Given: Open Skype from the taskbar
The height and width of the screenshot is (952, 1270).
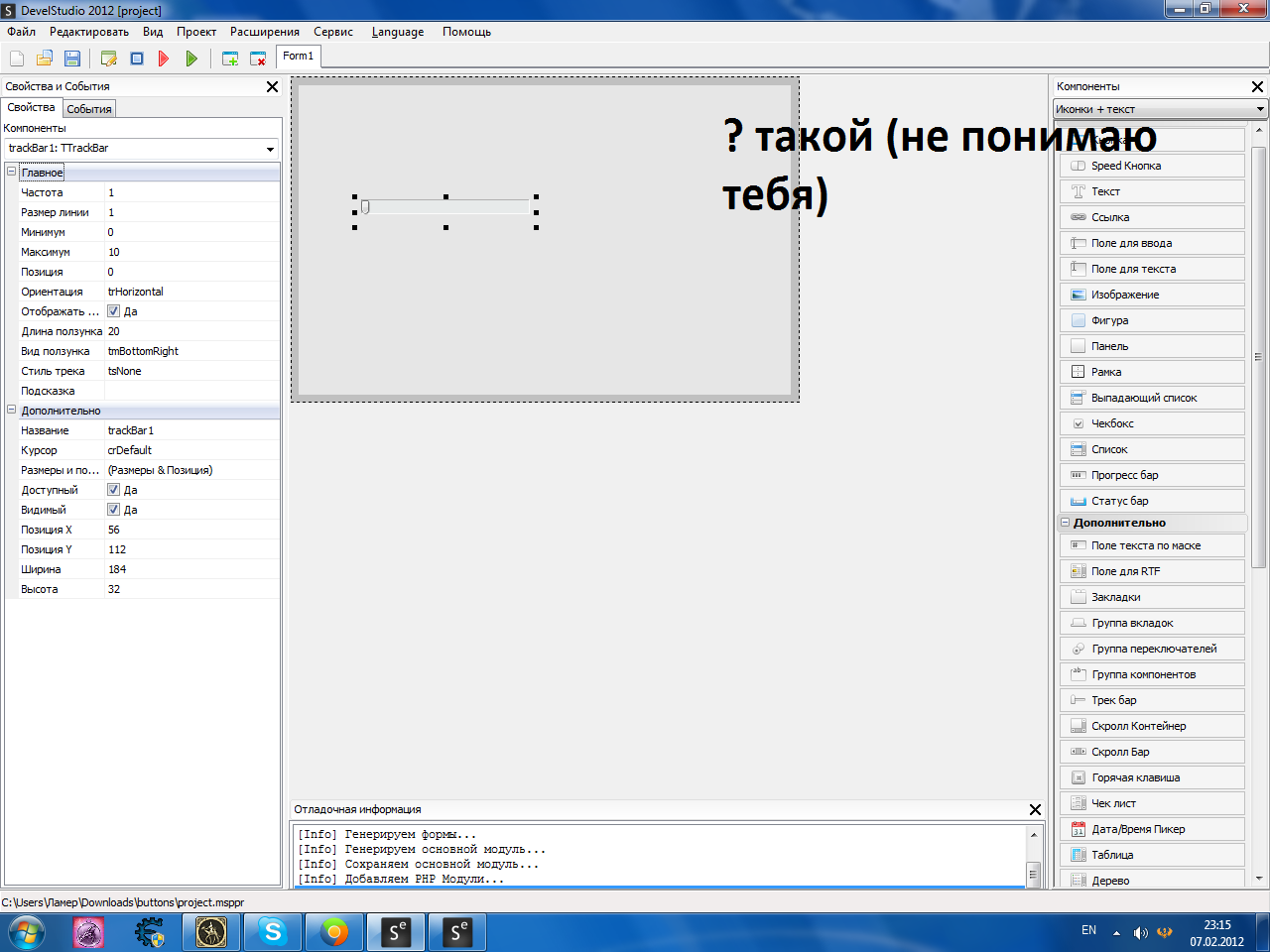Looking at the screenshot, I should pos(273,932).
